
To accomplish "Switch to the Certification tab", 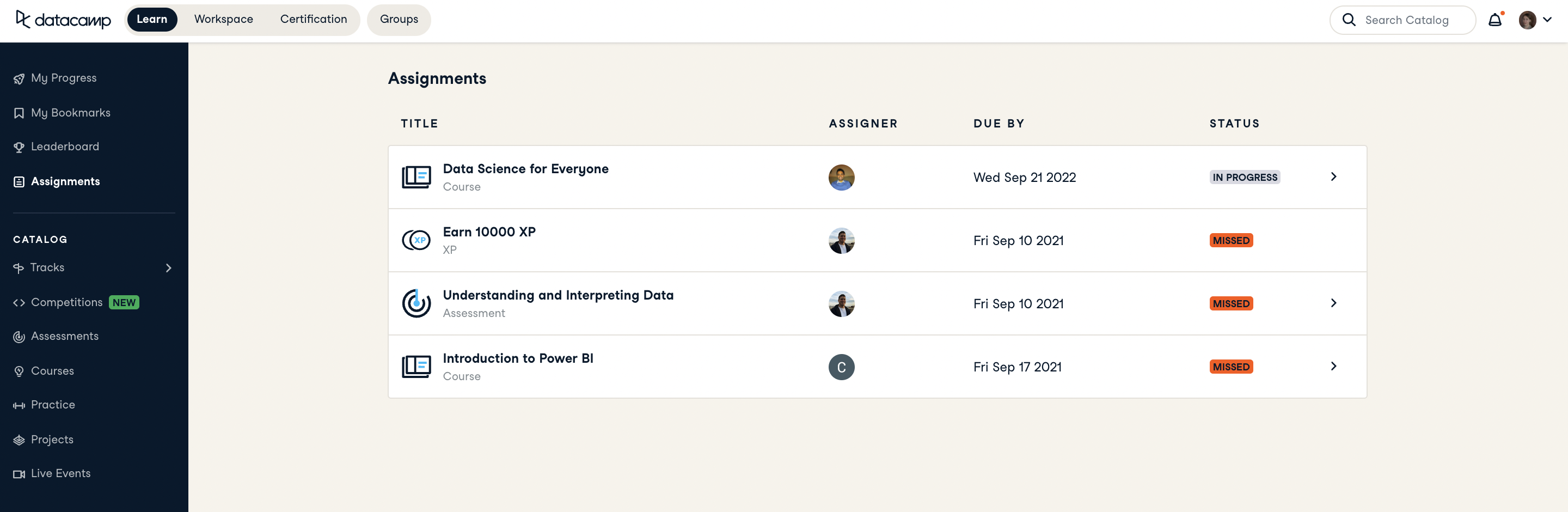I will point(314,20).
